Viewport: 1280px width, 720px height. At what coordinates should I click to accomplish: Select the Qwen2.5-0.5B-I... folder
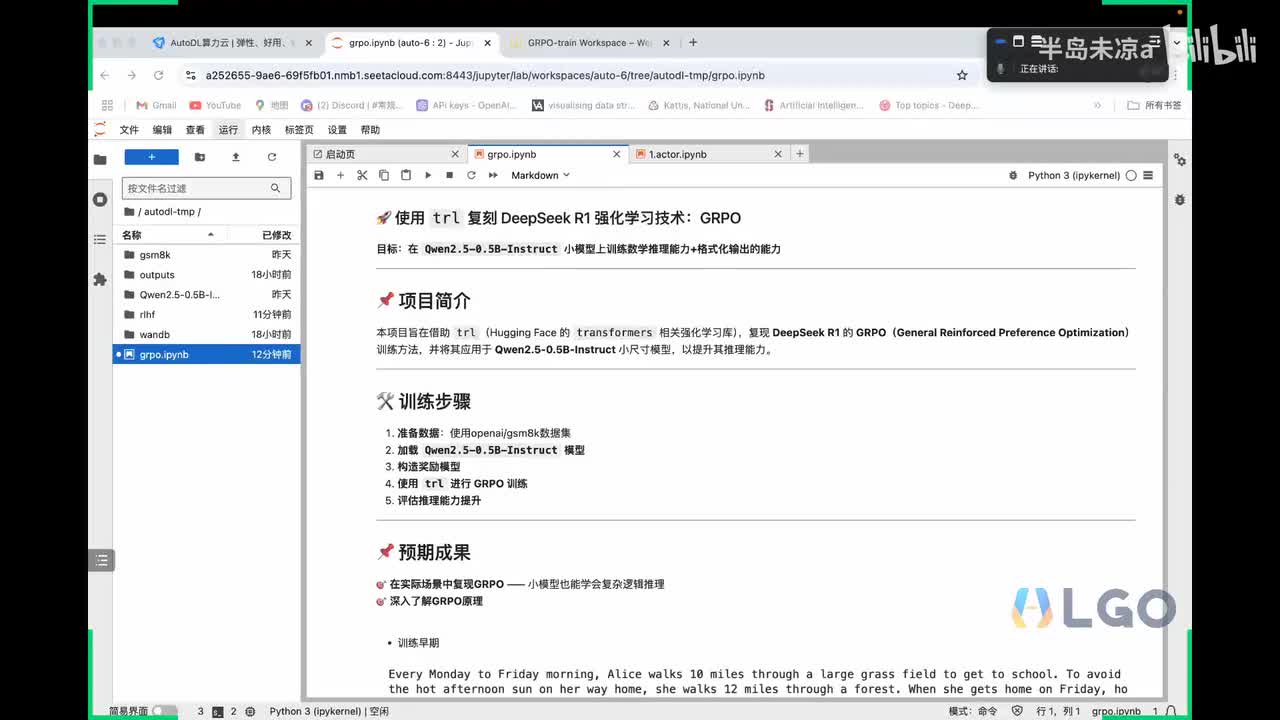coord(207,295)
